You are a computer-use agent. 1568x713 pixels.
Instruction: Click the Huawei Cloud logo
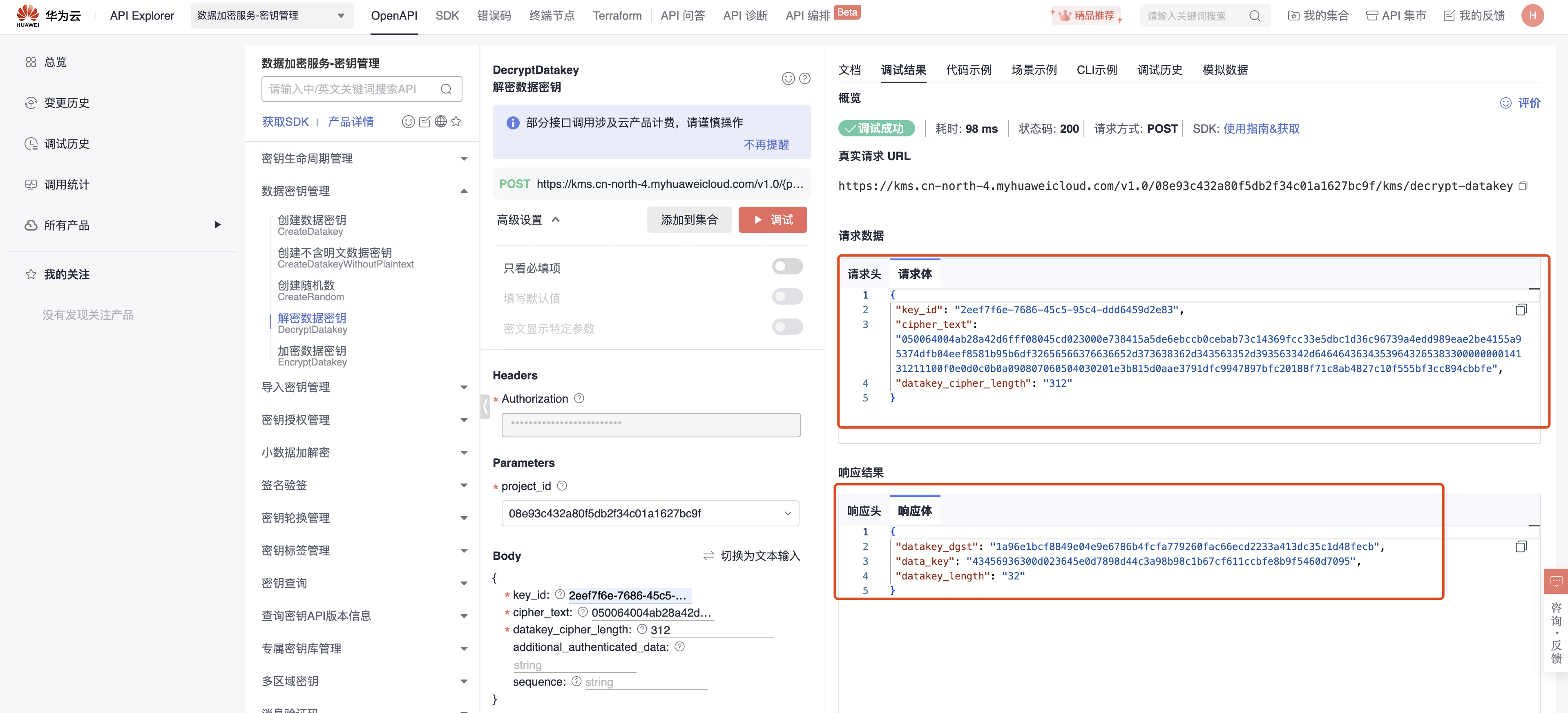tap(48, 16)
